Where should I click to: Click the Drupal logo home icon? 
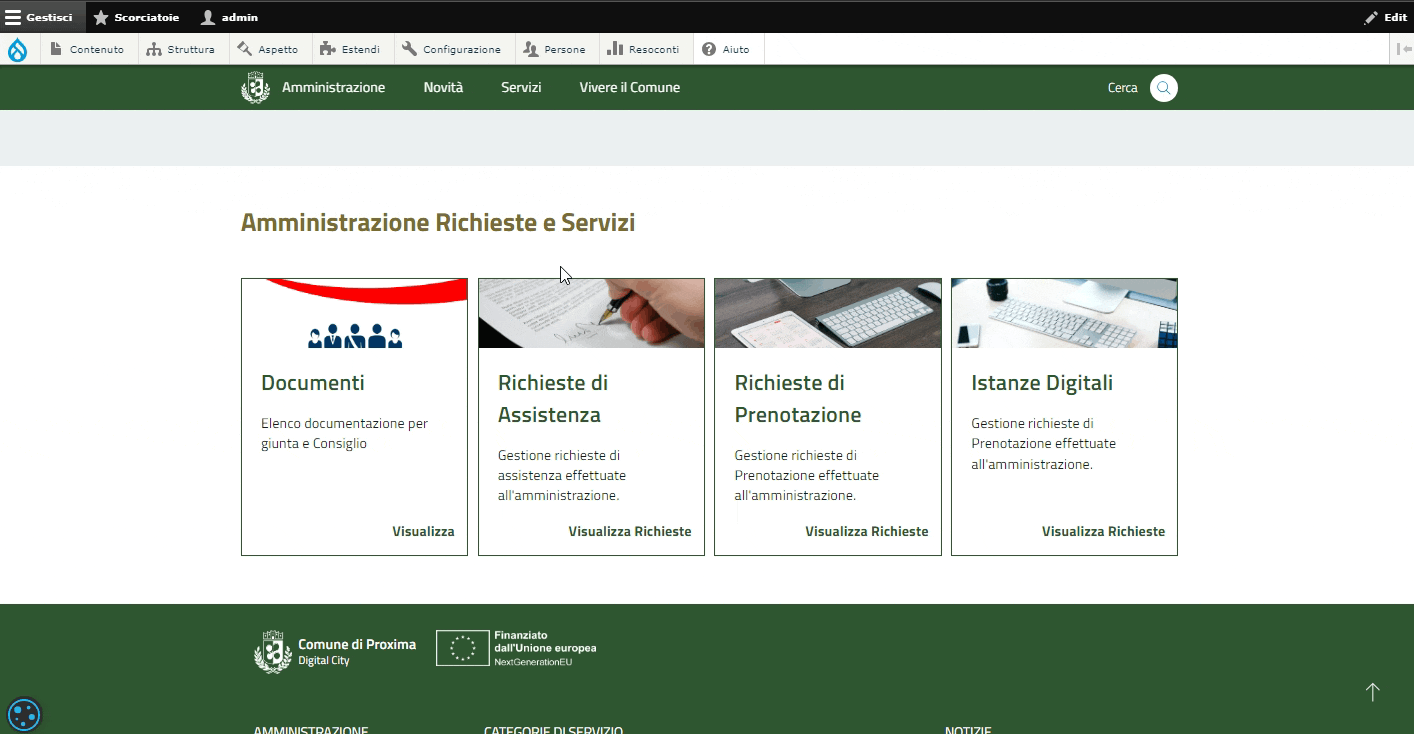pos(18,49)
